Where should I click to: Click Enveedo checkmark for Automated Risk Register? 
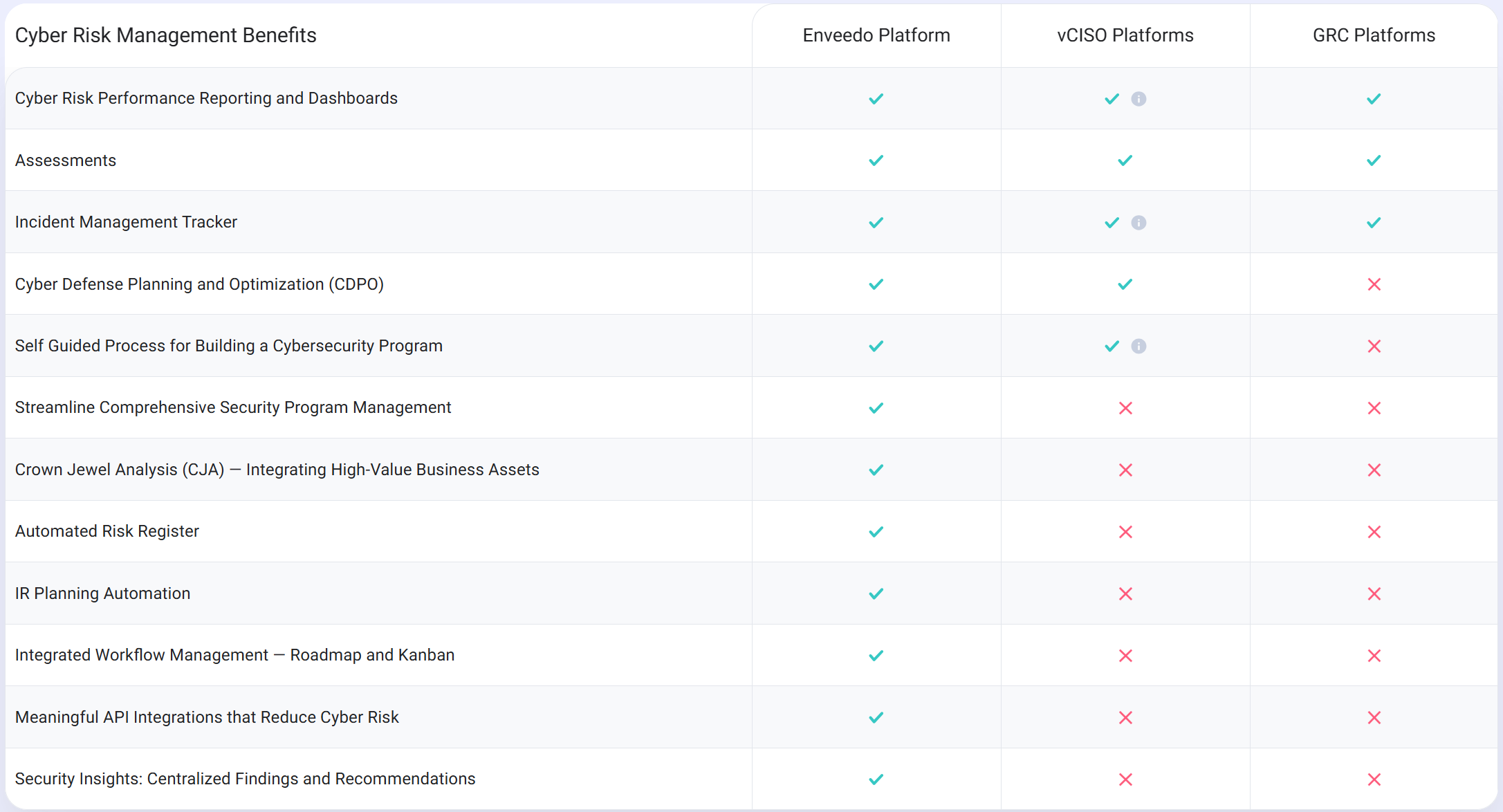point(876,532)
